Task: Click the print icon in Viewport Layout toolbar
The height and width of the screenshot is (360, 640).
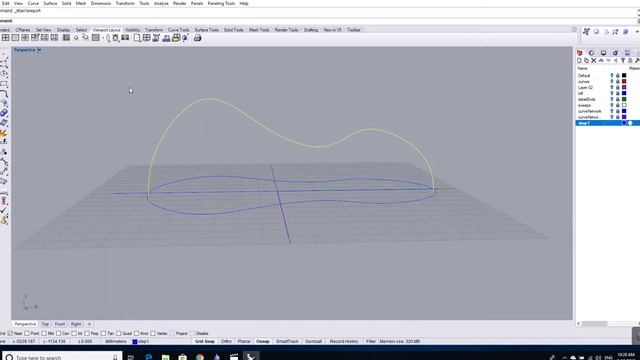Action: [198, 38]
